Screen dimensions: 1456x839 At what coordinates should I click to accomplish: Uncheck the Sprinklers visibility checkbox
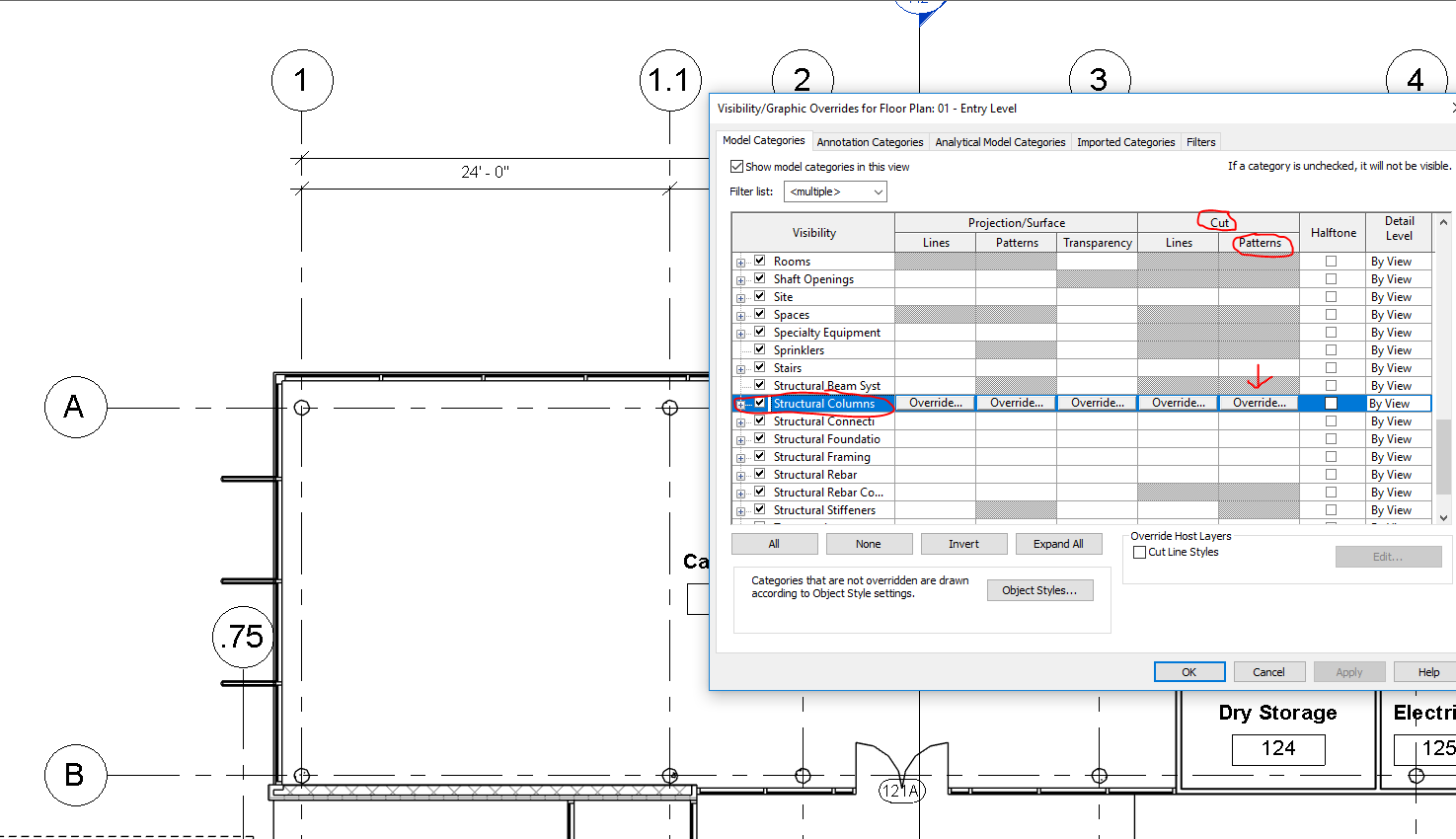pyautogui.click(x=758, y=349)
